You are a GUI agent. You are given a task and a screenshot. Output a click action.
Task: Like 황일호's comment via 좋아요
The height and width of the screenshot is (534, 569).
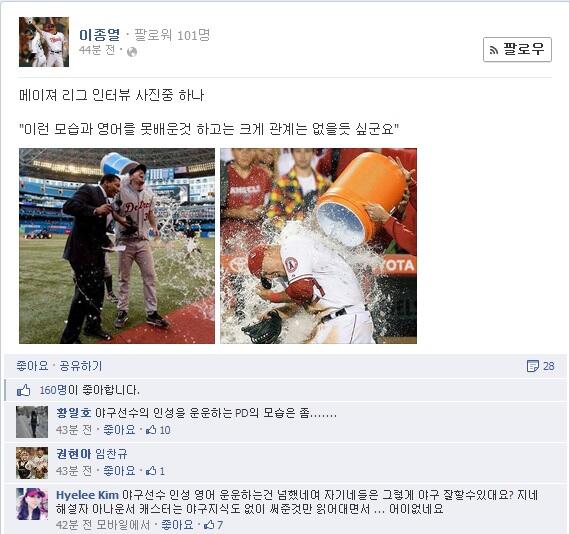click(119, 430)
